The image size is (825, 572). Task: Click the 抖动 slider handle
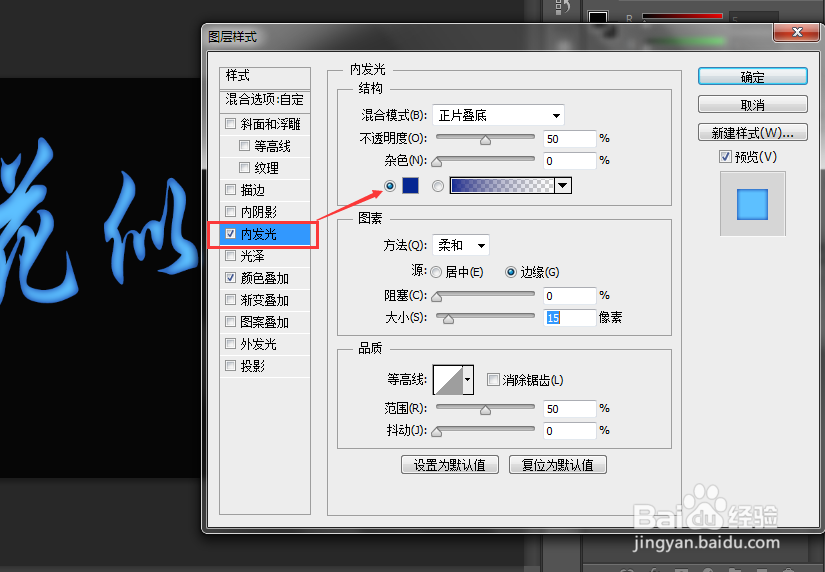(437, 433)
